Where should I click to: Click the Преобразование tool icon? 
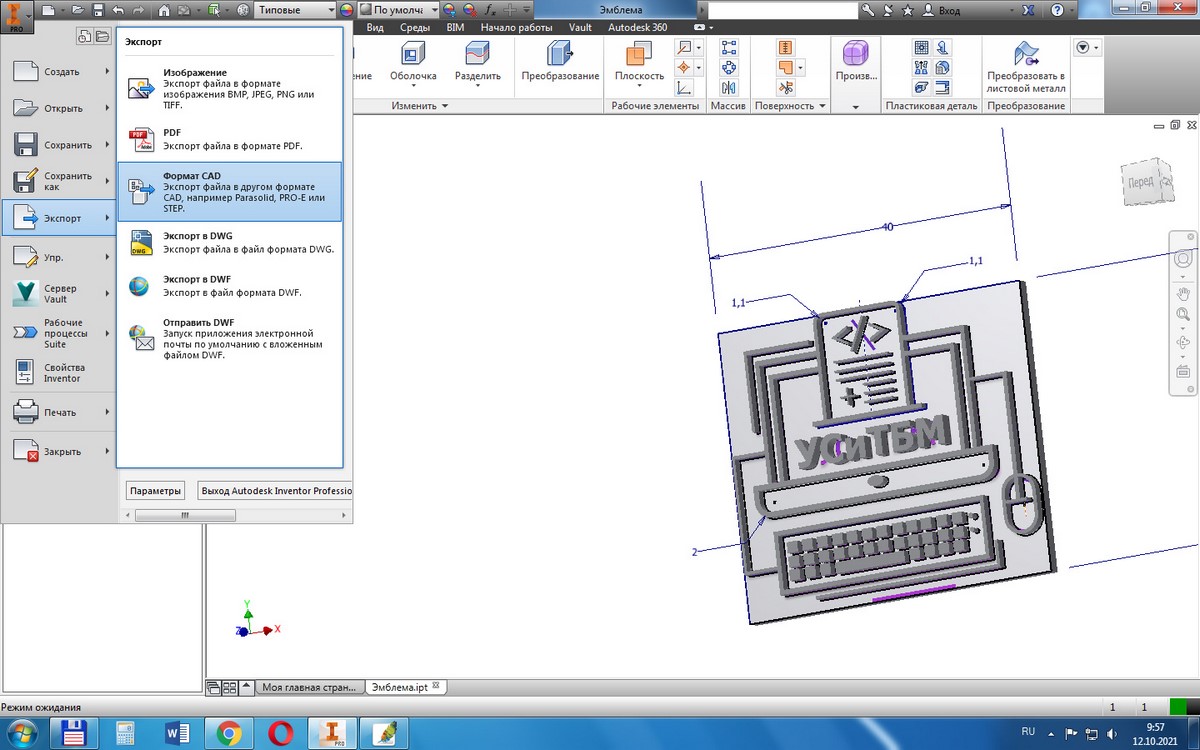[560, 62]
